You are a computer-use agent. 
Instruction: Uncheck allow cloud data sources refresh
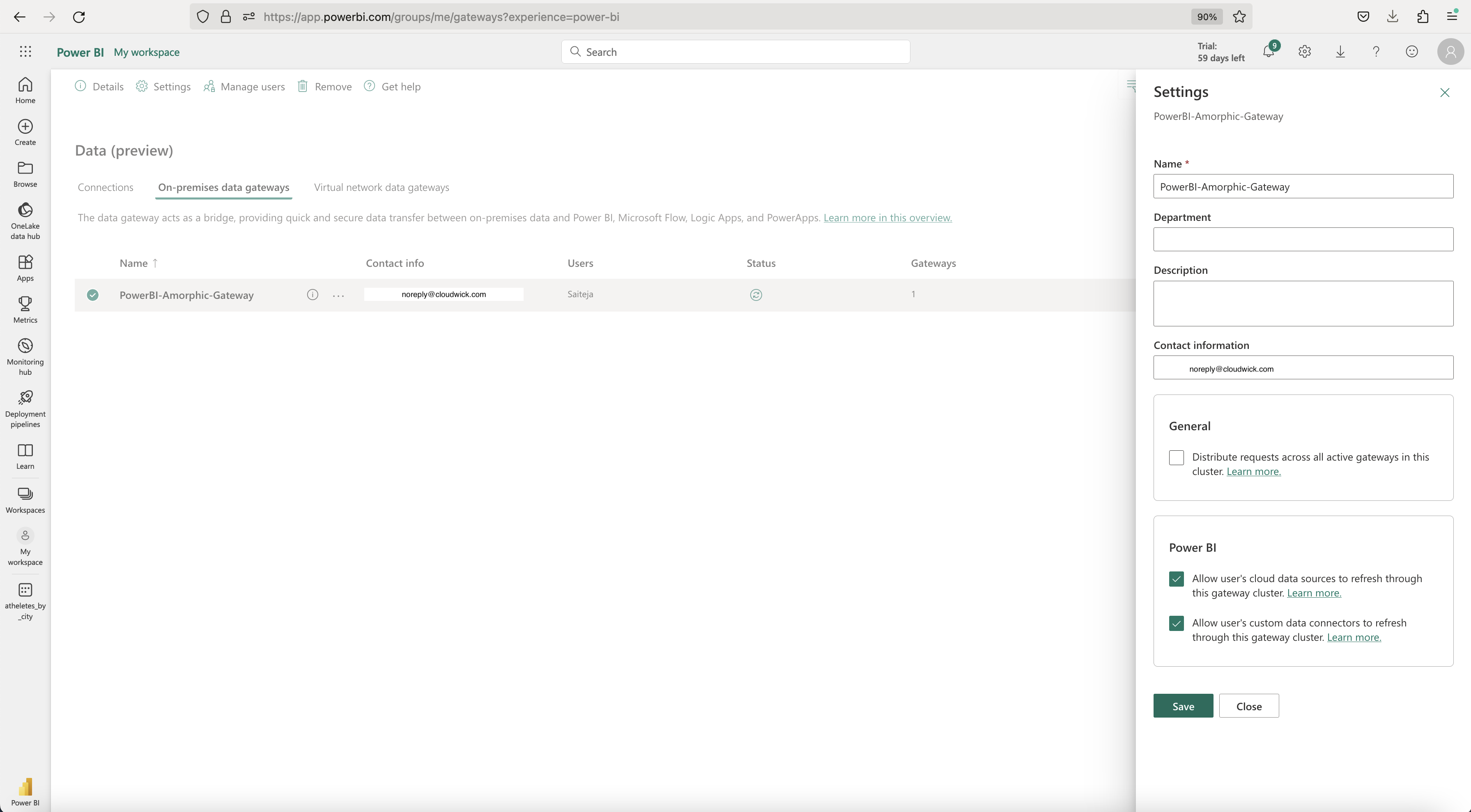tap(1176, 579)
